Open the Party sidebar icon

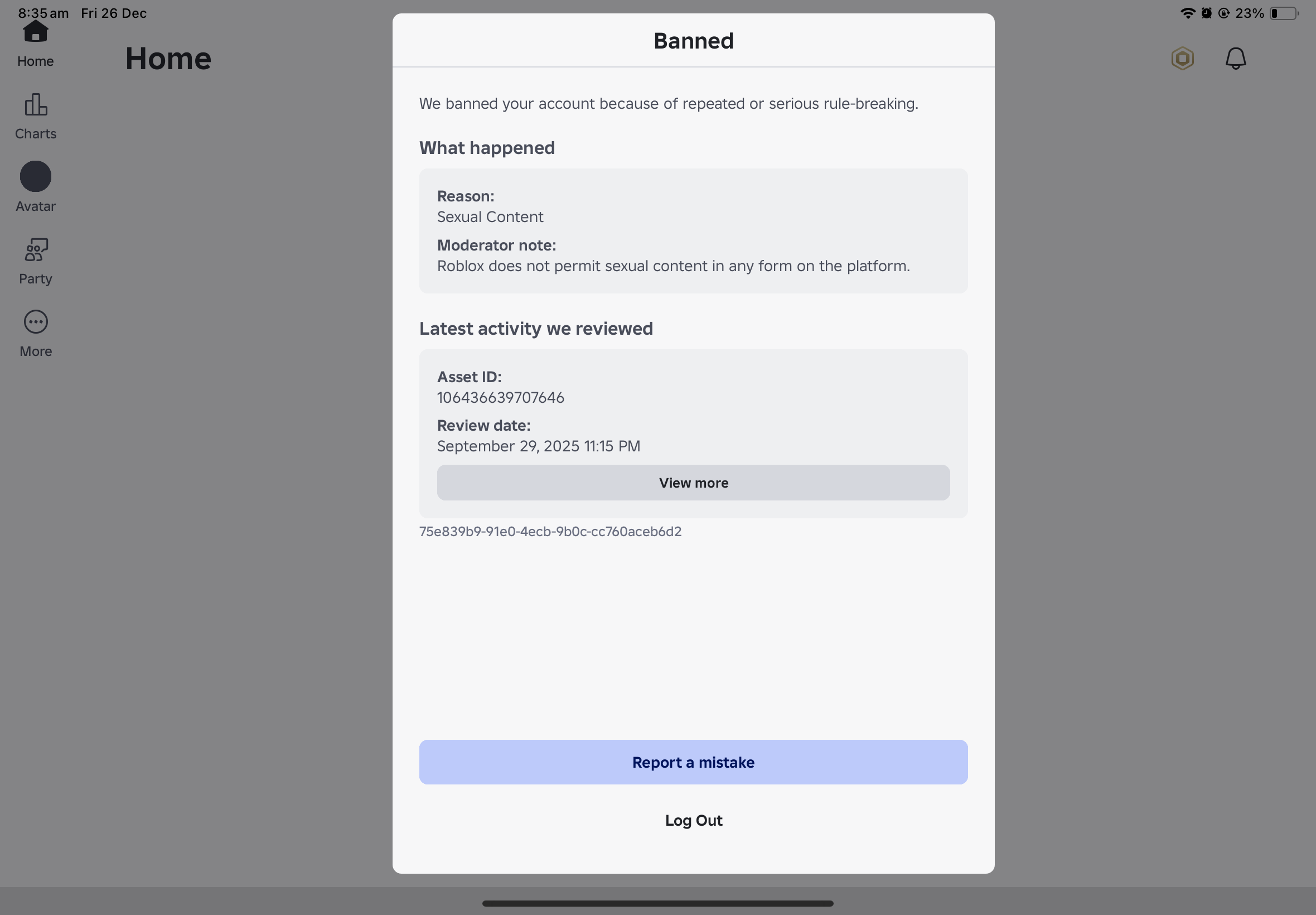[x=36, y=250]
